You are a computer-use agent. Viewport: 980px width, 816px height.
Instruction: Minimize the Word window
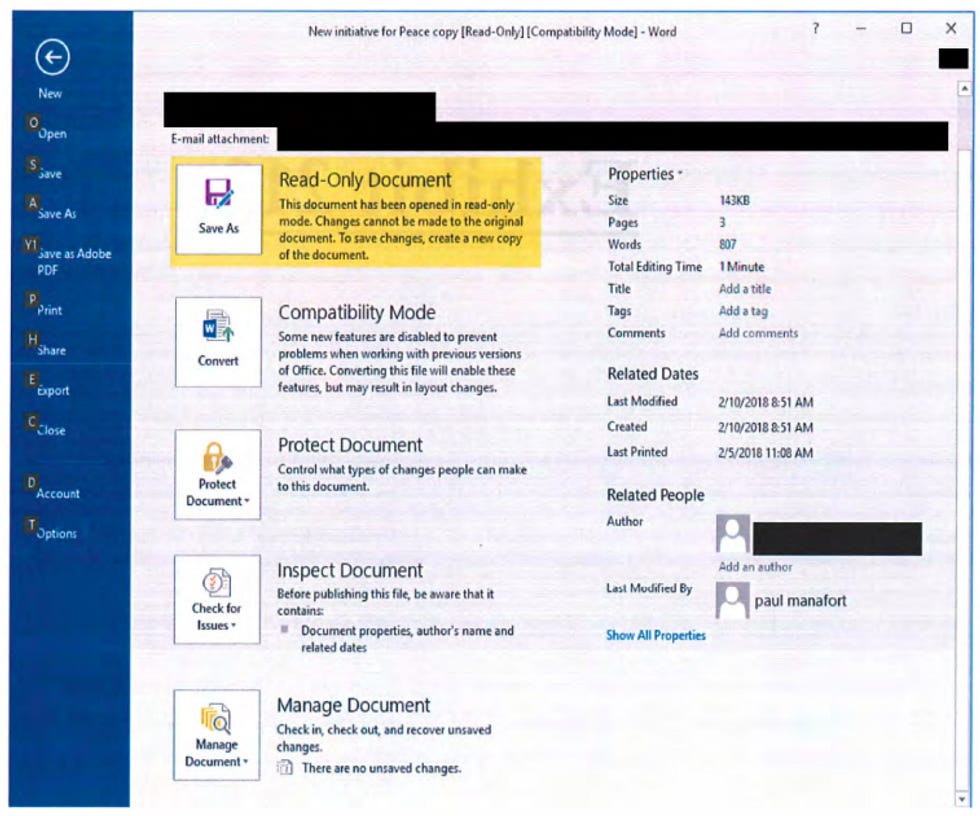(861, 29)
